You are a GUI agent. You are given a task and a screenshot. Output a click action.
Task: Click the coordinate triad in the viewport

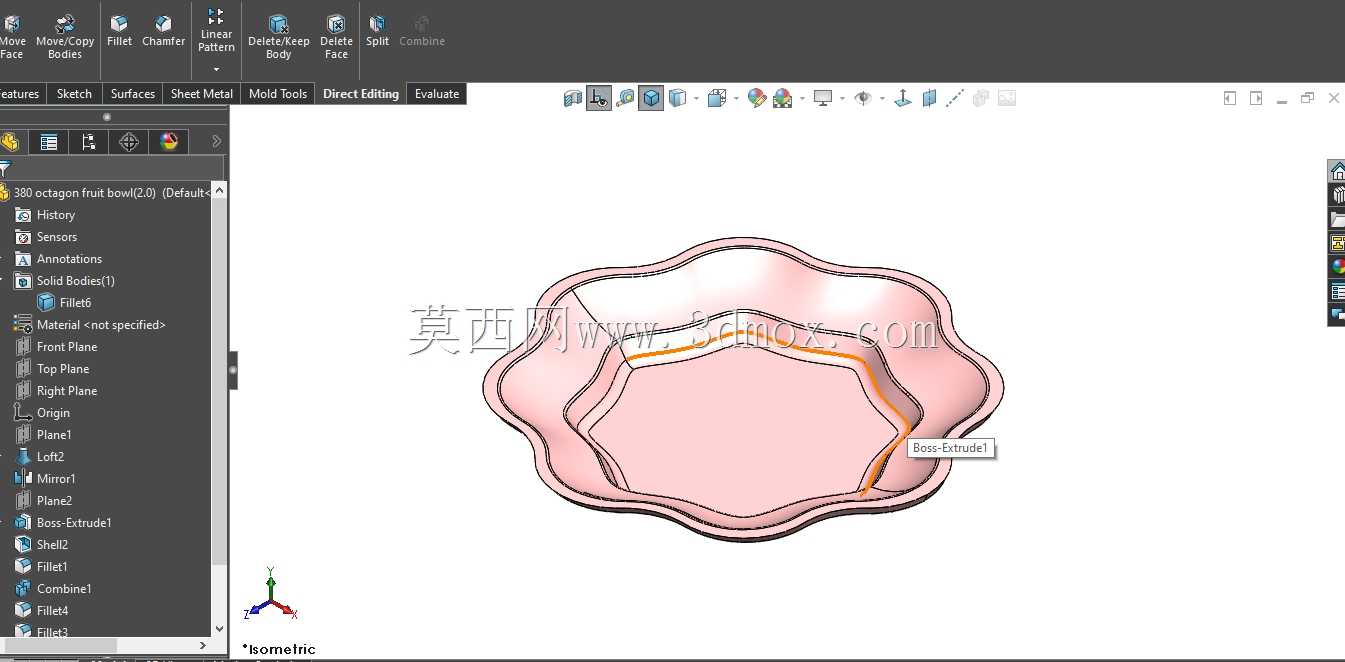pos(271,594)
